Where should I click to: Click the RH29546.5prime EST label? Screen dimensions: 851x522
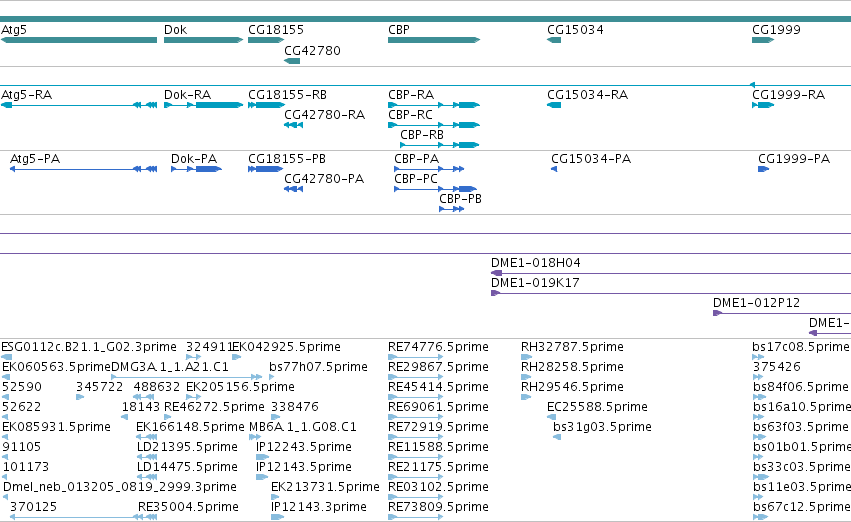(572, 387)
